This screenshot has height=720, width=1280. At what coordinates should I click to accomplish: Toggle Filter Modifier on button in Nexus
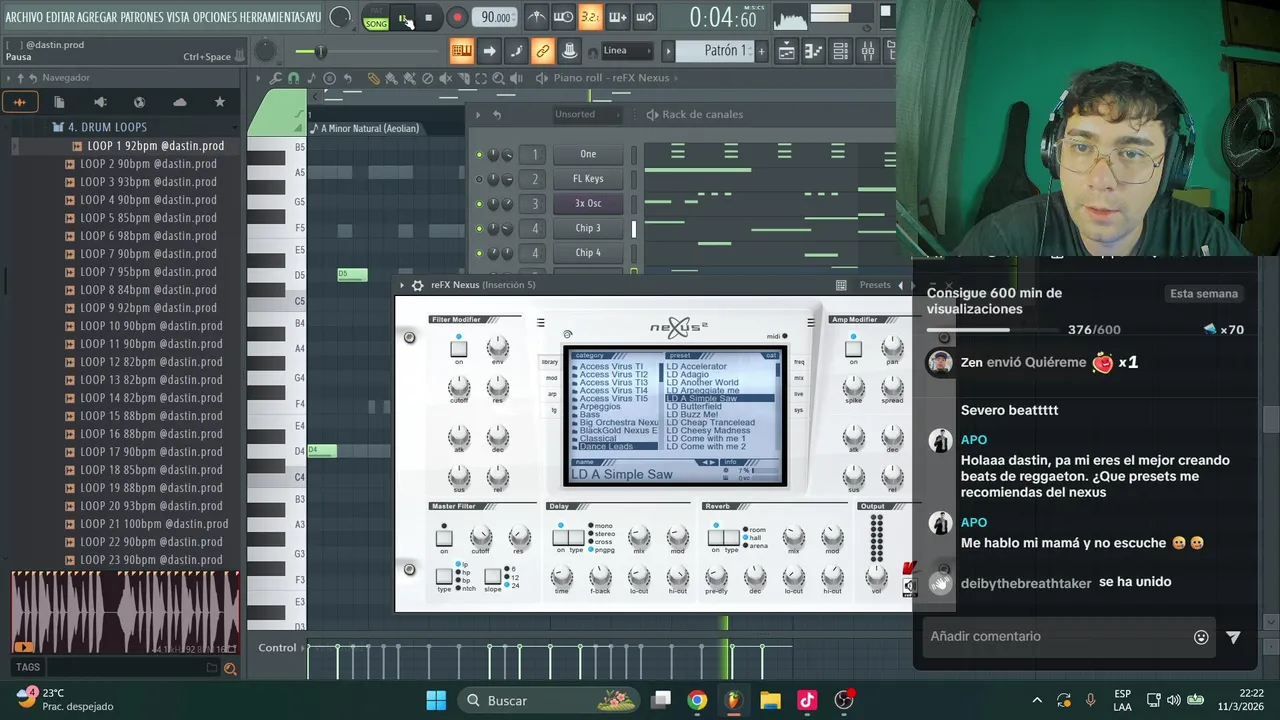click(458, 349)
